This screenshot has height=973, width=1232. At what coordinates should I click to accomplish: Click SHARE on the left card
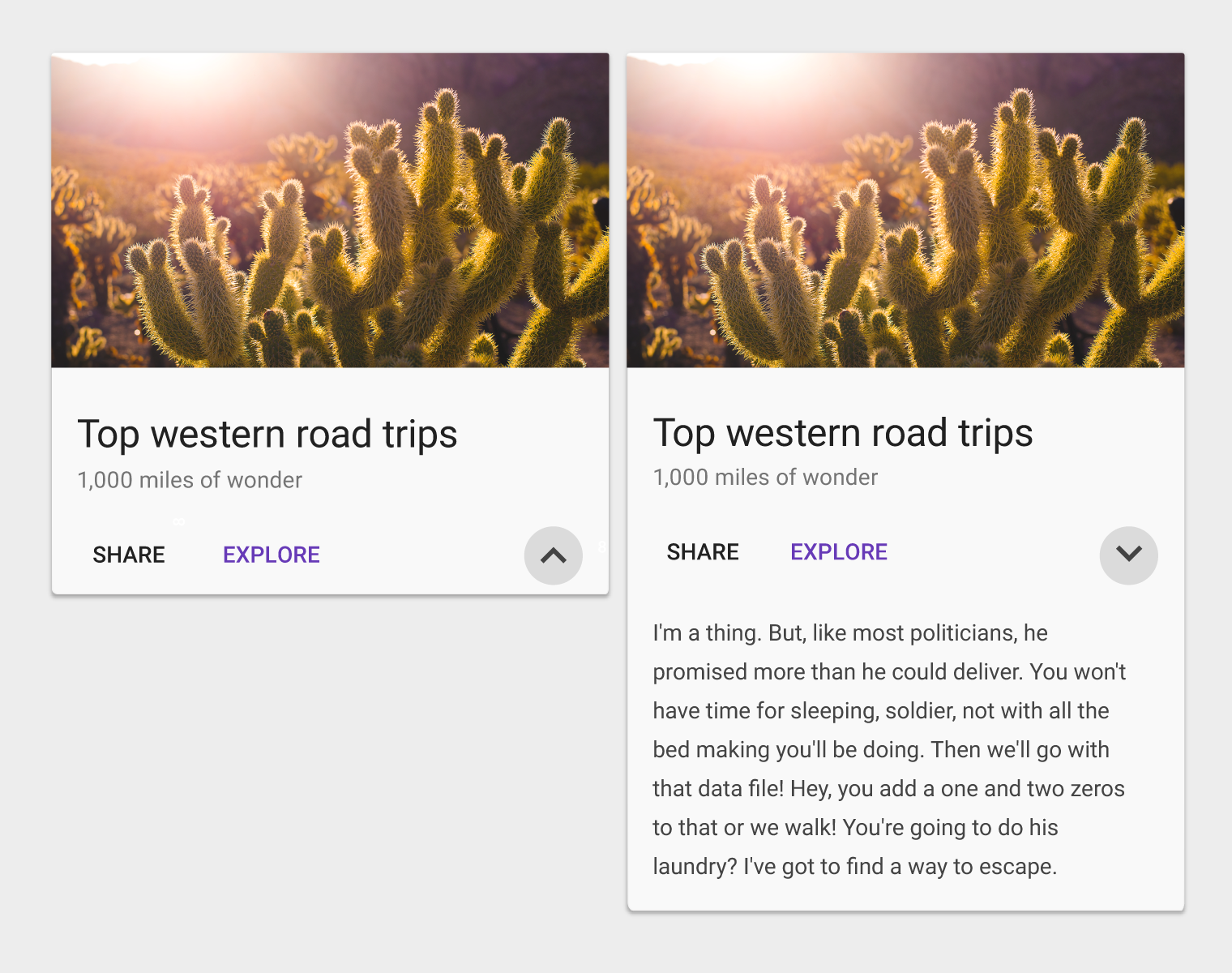(129, 555)
